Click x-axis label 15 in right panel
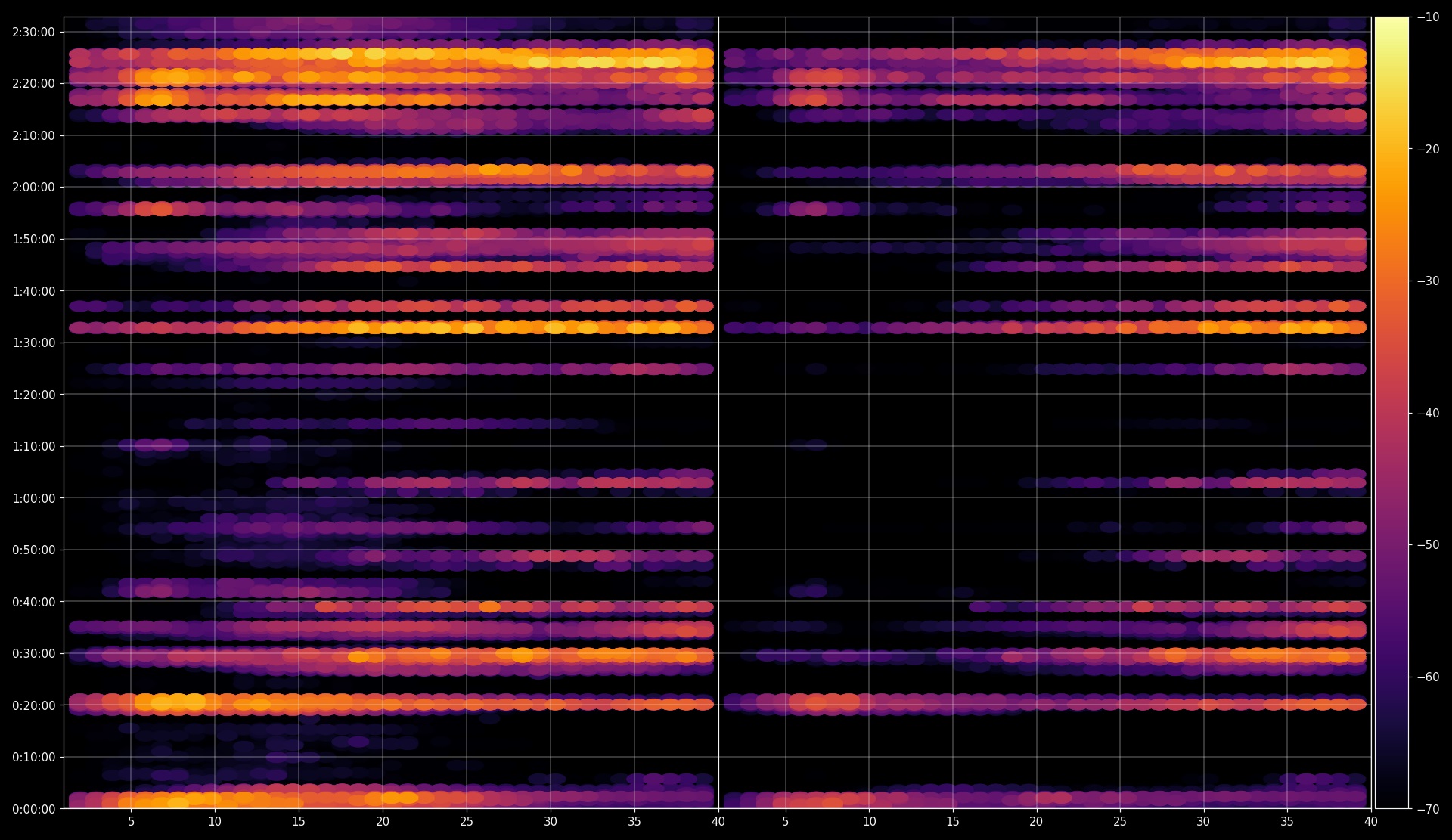Viewport: 1452px width, 840px height. point(952,821)
